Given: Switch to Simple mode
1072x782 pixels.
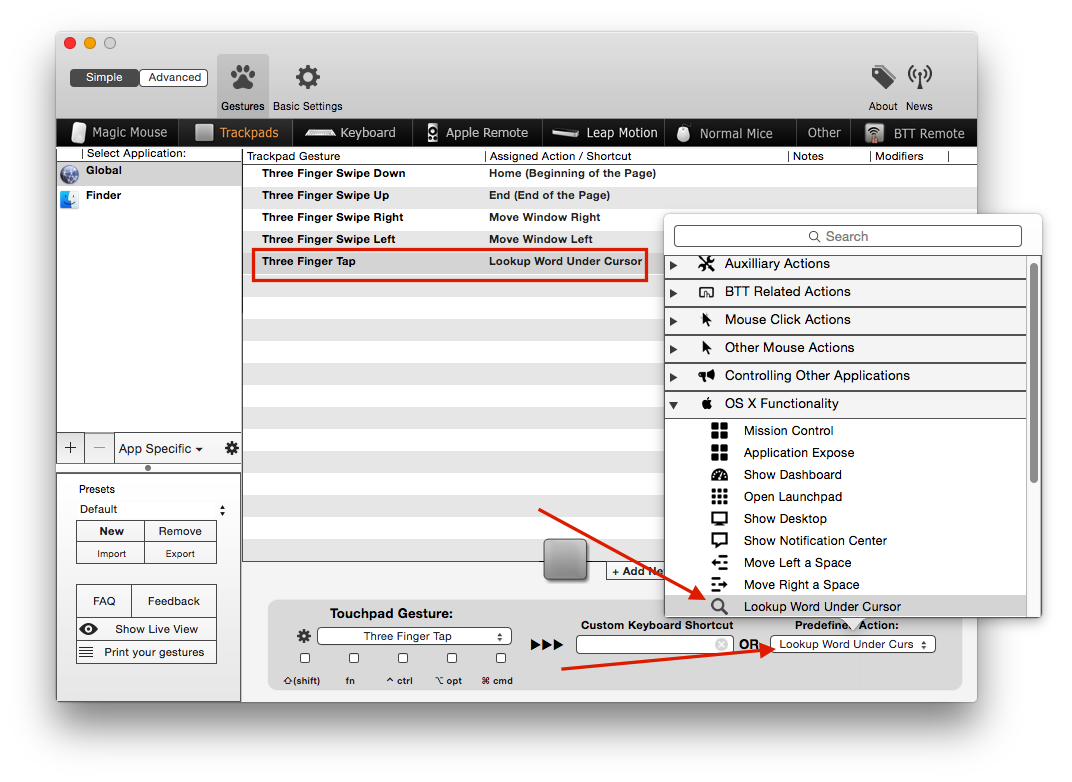Looking at the screenshot, I should tap(104, 77).
